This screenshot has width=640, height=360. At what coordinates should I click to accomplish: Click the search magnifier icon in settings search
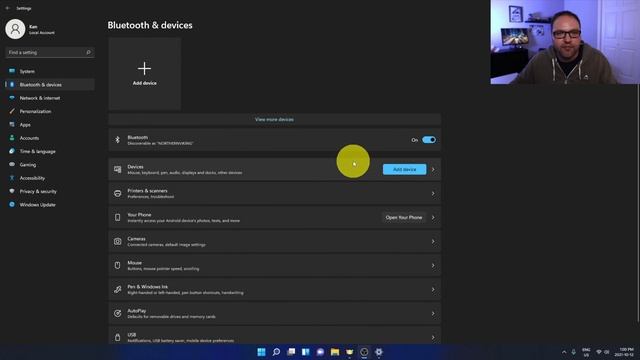[x=88, y=52]
